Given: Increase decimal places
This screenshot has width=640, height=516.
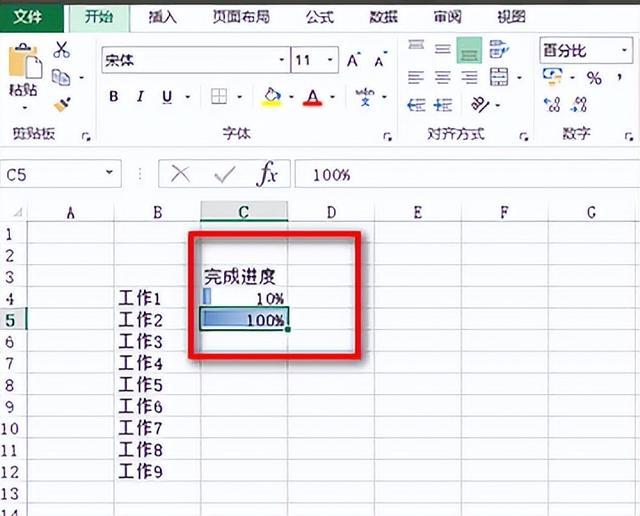Looking at the screenshot, I should pyautogui.click(x=552, y=105).
